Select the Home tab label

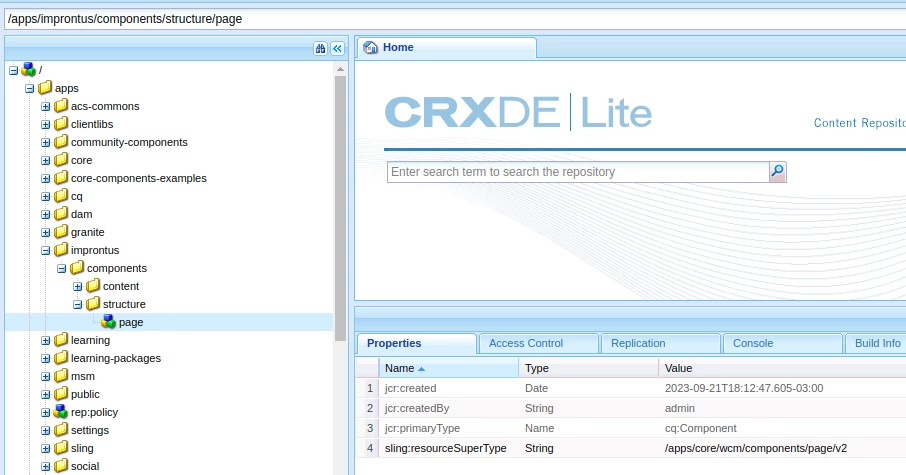pos(398,47)
